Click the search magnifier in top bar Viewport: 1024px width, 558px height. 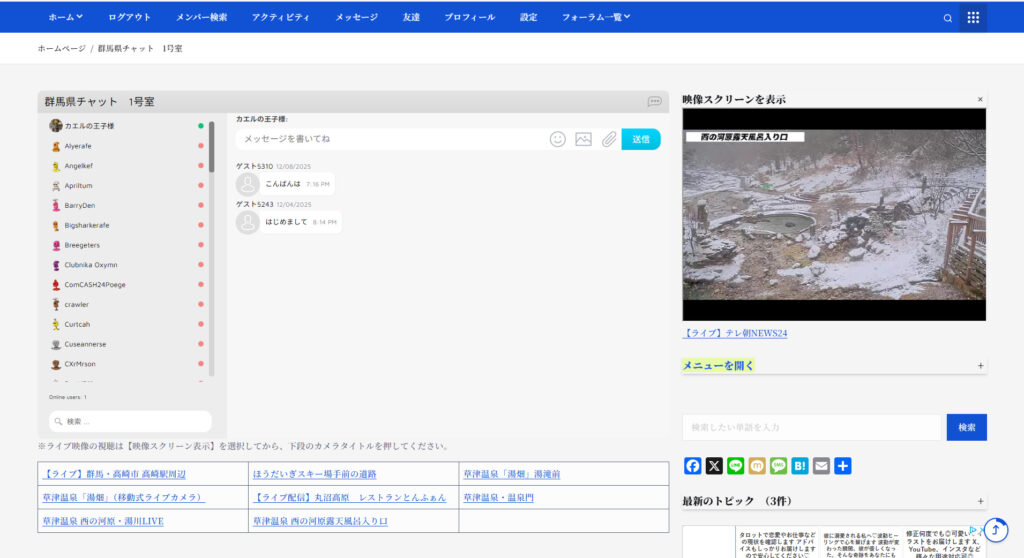pyautogui.click(x=948, y=18)
